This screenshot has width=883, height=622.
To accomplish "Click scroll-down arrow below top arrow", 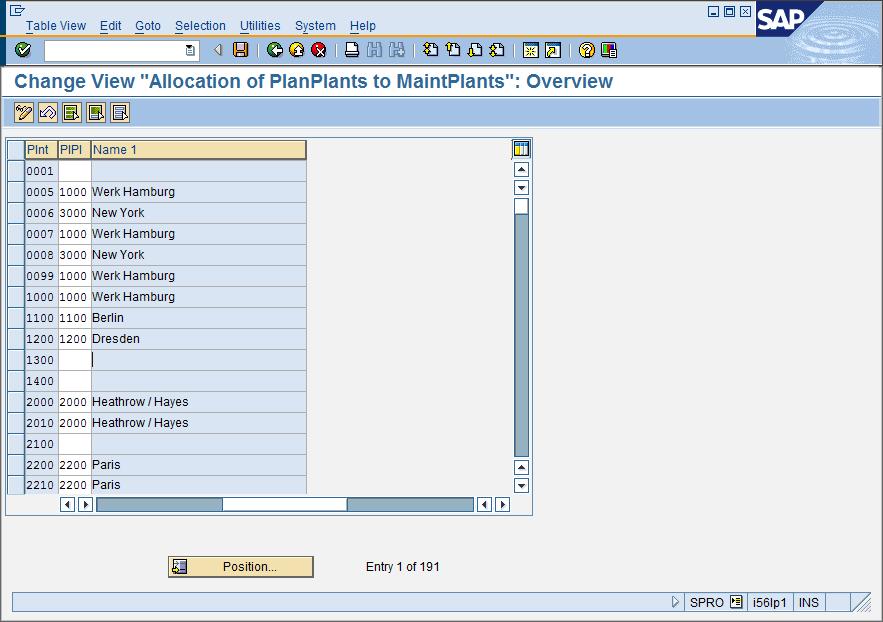I will coord(521,187).
